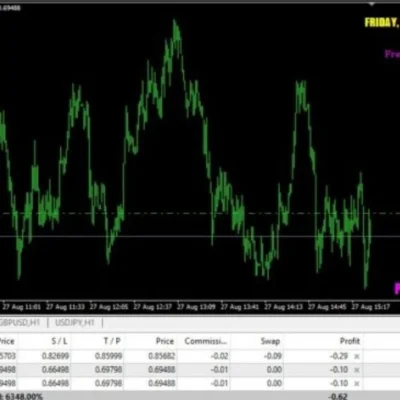Open the USDJPY,H1 chart tab
400x400 pixels.
[x=75, y=323]
